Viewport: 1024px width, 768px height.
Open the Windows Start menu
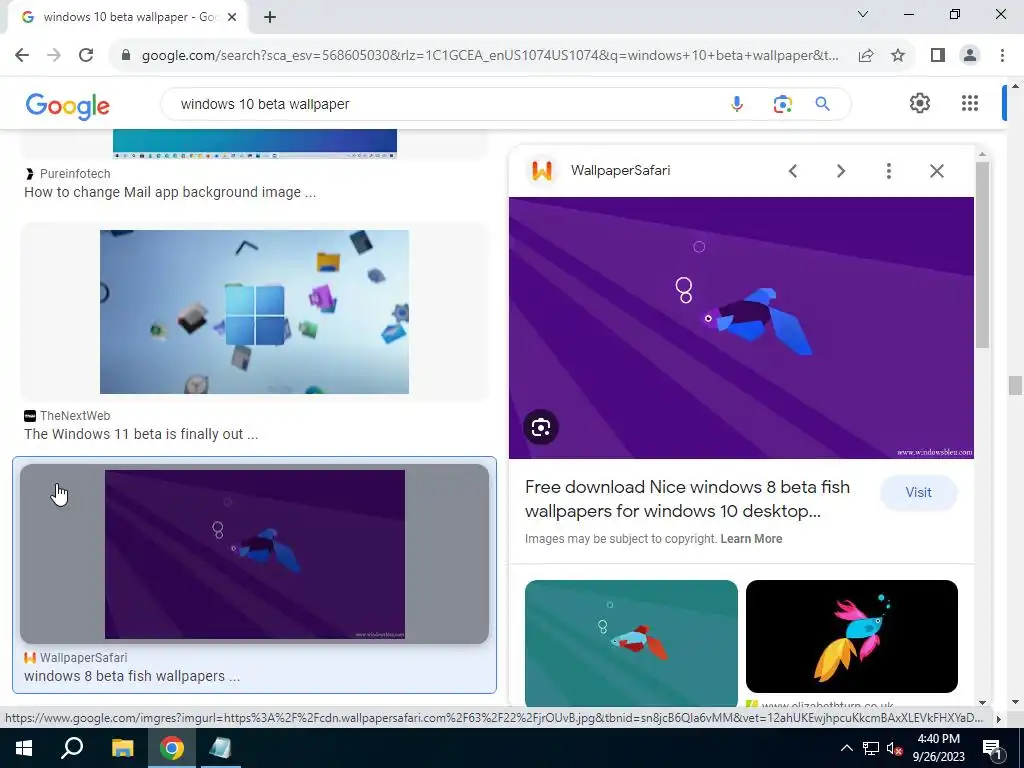(24, 748)
